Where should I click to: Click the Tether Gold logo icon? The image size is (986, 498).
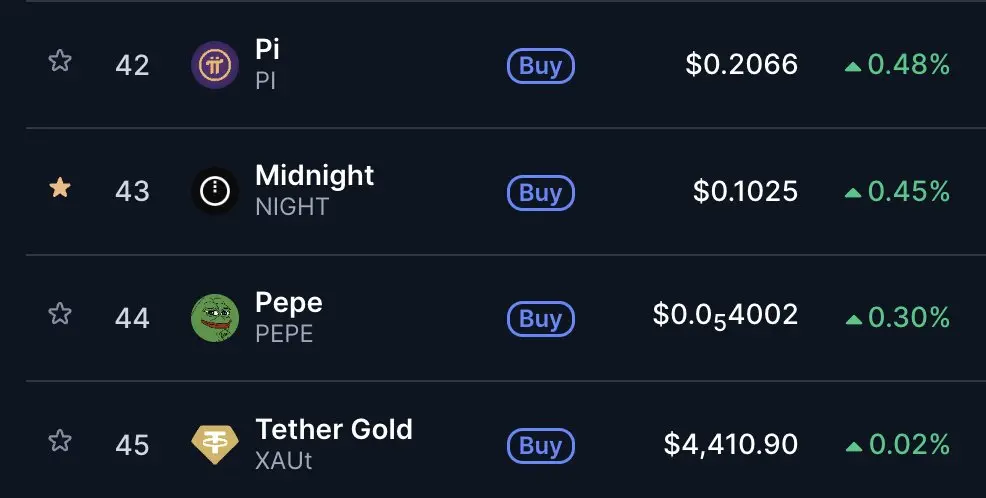[215, 444]
